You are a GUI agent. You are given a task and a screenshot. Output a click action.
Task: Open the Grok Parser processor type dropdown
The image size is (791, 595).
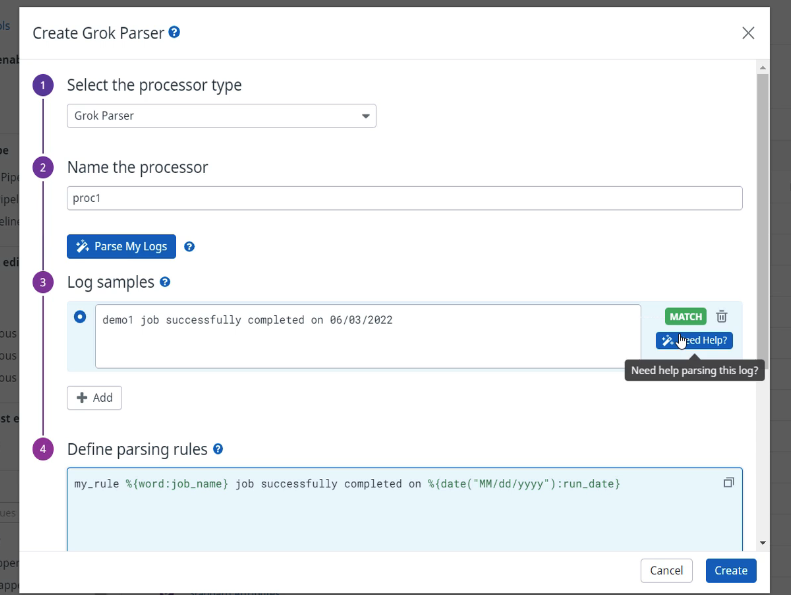click(x=221, y=116)
